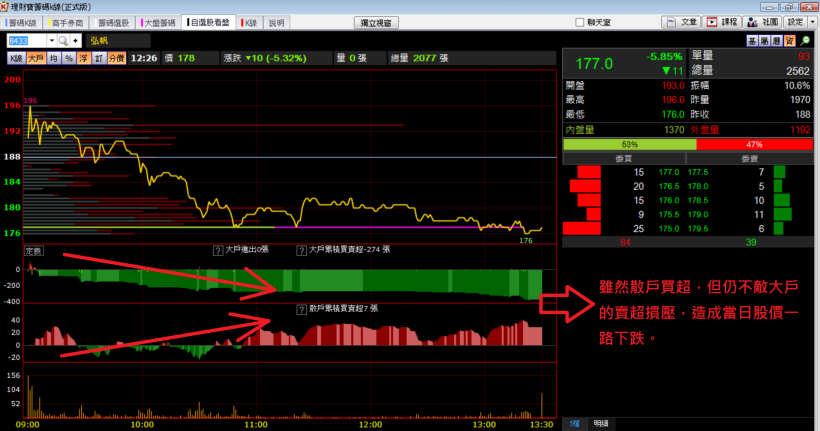This screenshot has height=431, width=820.
Task: Minimize the application window
Action: pos(769,7)
